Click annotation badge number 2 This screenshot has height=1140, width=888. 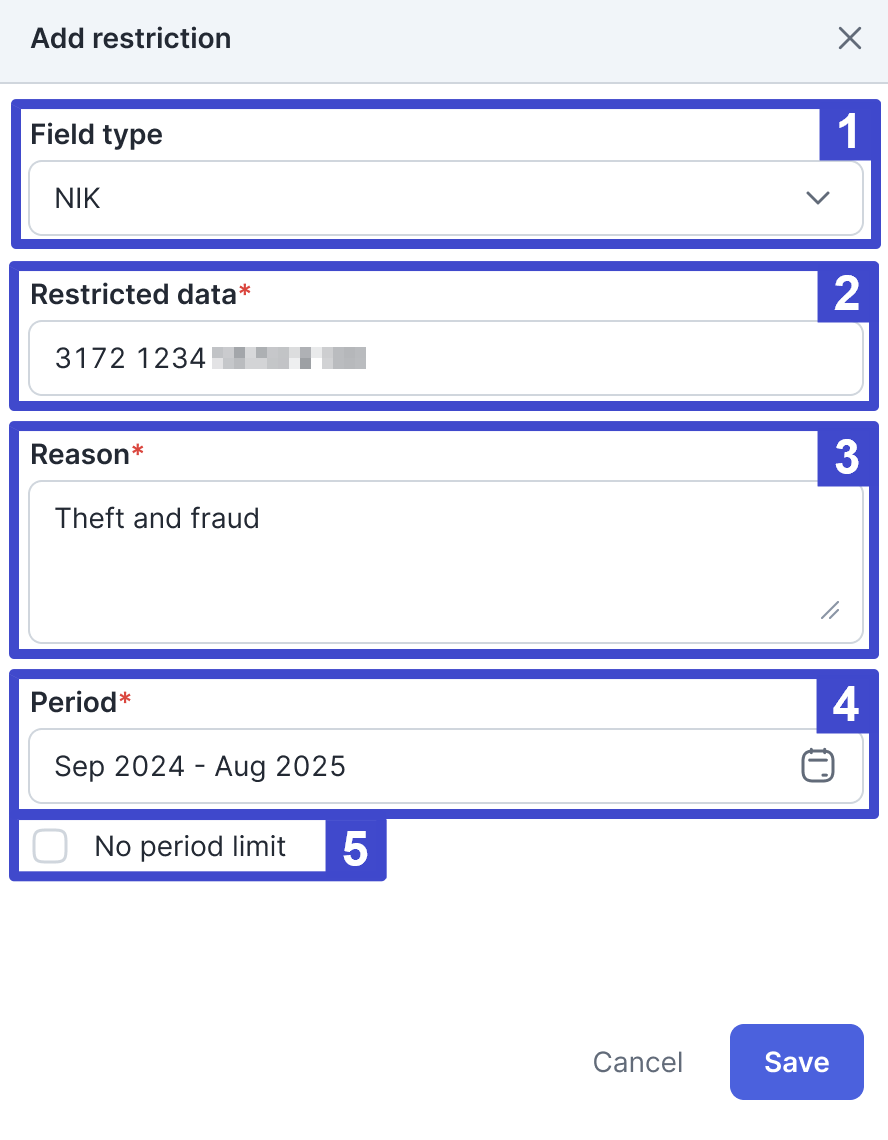pyautogui.click(x=846, y=294)
